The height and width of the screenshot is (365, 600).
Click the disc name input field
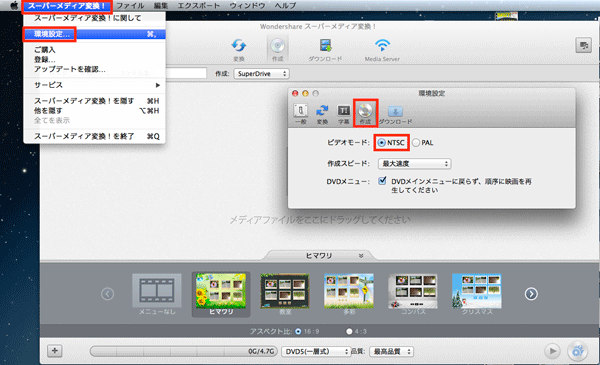186,73
